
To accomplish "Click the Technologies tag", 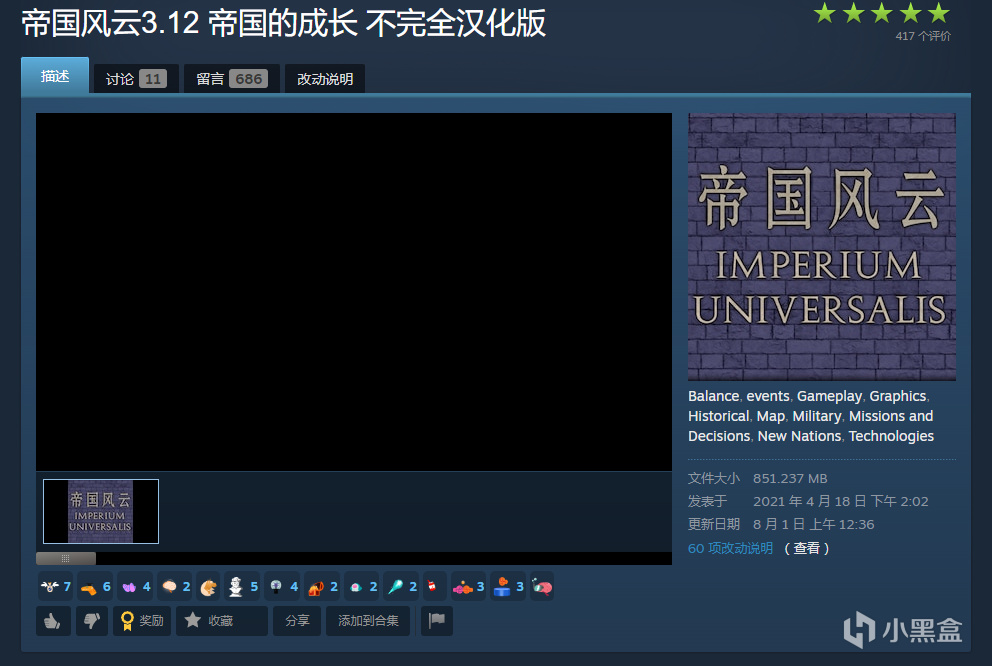I will point(891,436).
